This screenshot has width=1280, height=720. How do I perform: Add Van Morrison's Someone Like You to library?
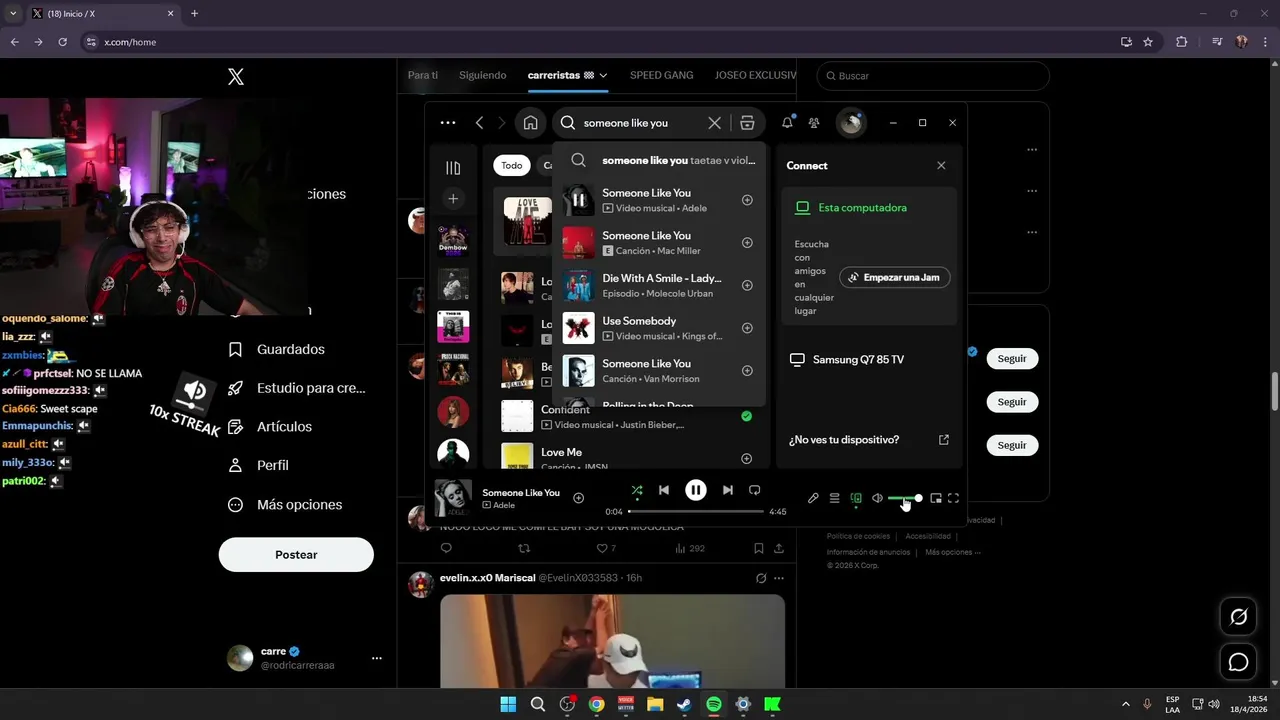[x=747, y=371]
